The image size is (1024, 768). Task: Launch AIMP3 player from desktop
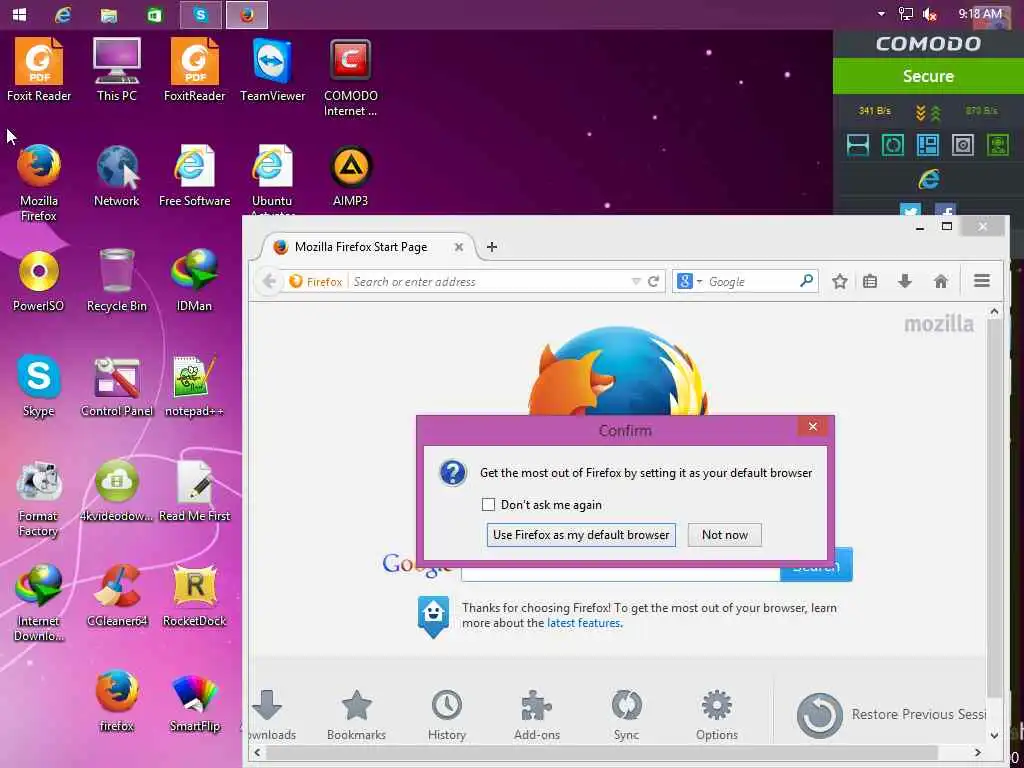click(351, 175)
